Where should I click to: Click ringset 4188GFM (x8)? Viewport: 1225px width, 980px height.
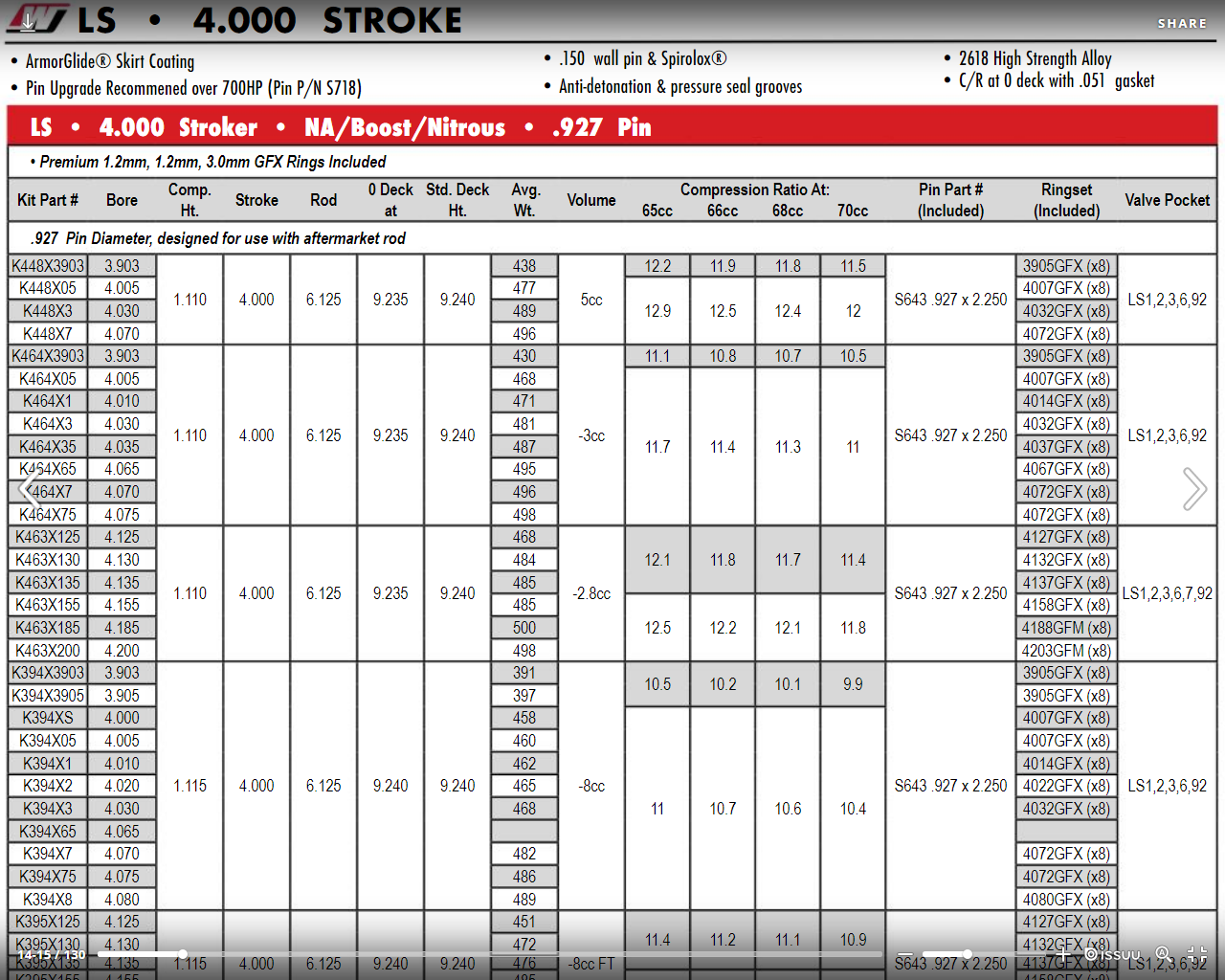pos(1066,628)
